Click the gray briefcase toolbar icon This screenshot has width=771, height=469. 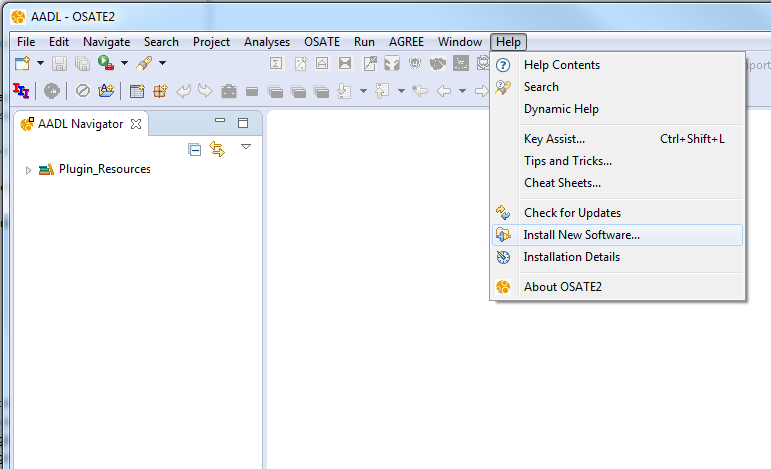[x=229, y=91]
